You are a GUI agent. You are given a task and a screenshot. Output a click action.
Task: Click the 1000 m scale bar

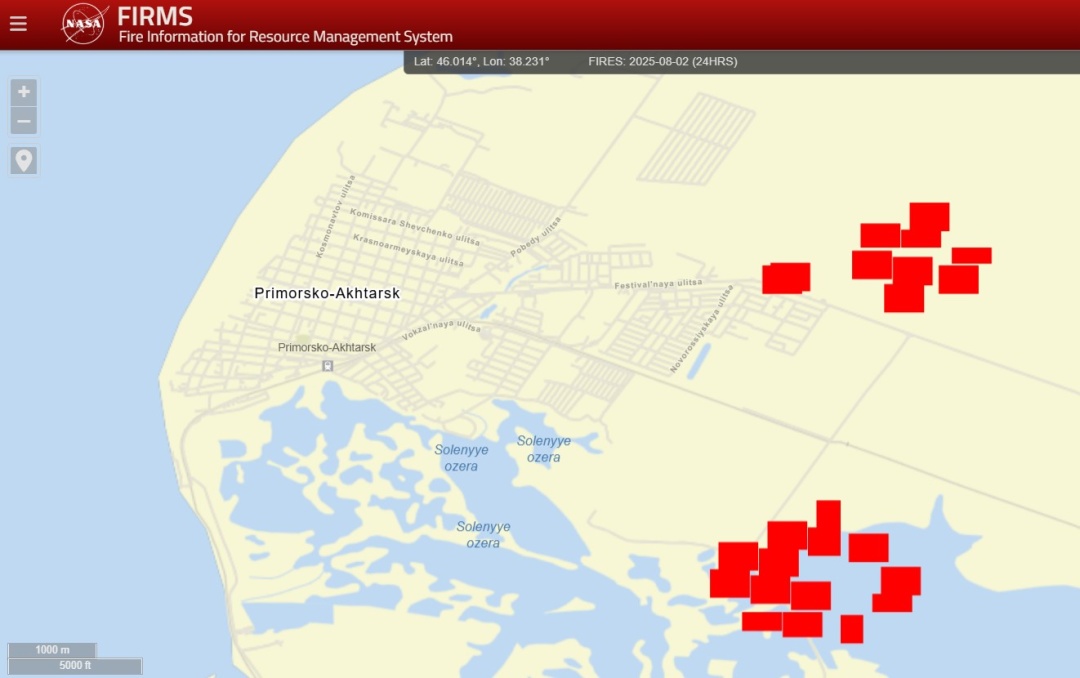pos(52,650)
